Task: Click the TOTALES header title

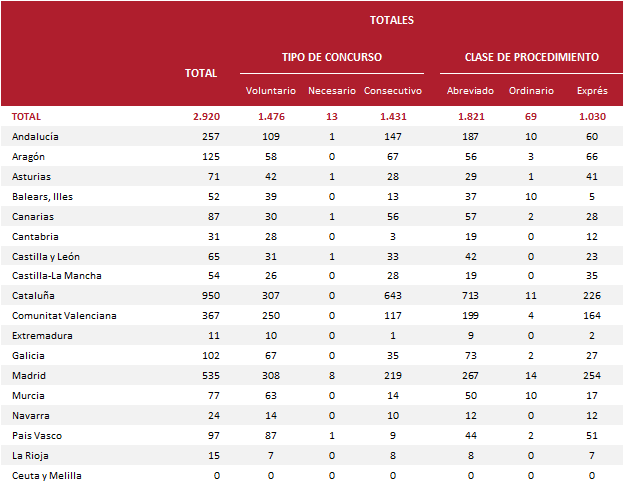Action: tap(391, 20)
